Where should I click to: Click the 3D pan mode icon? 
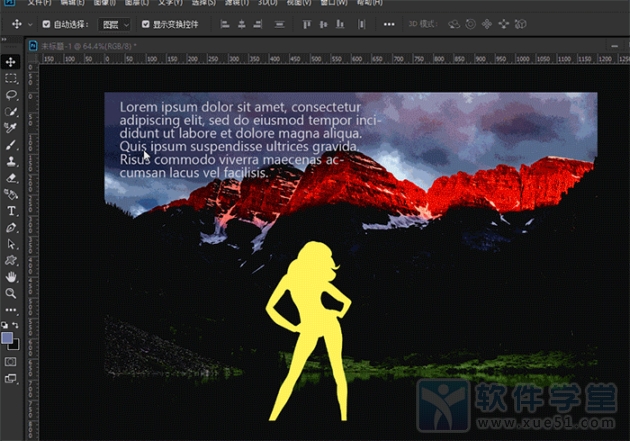pos(487,24)
